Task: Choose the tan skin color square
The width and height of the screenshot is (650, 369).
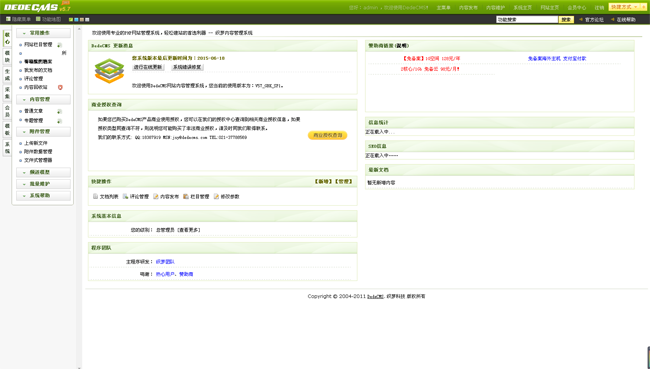Action: [x=82, y=19]
